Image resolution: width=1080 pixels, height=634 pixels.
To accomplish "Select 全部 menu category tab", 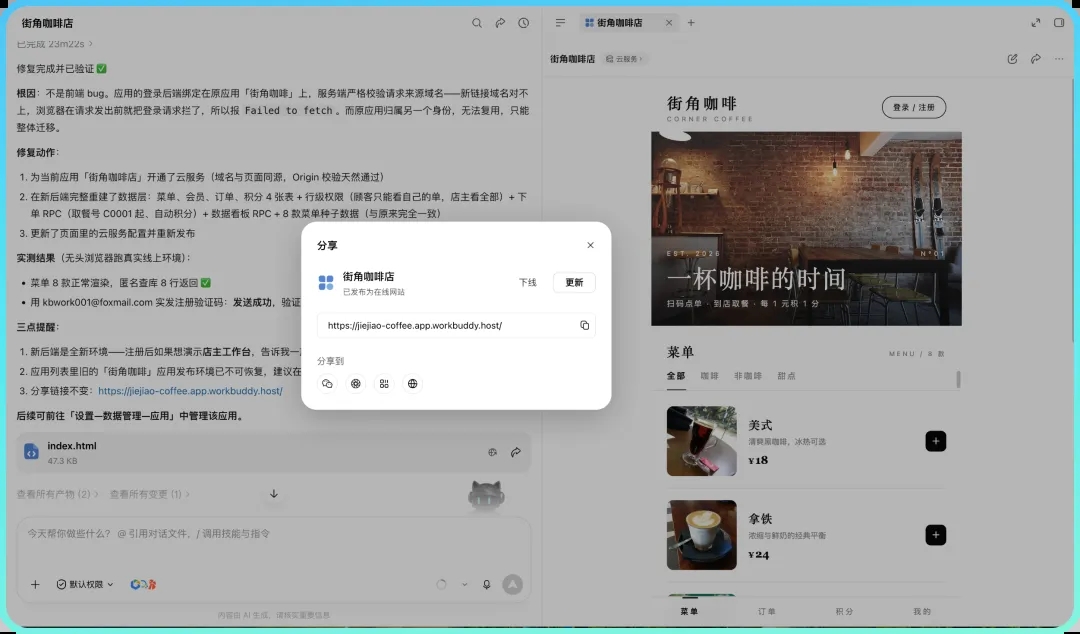I will click(676, 376).
